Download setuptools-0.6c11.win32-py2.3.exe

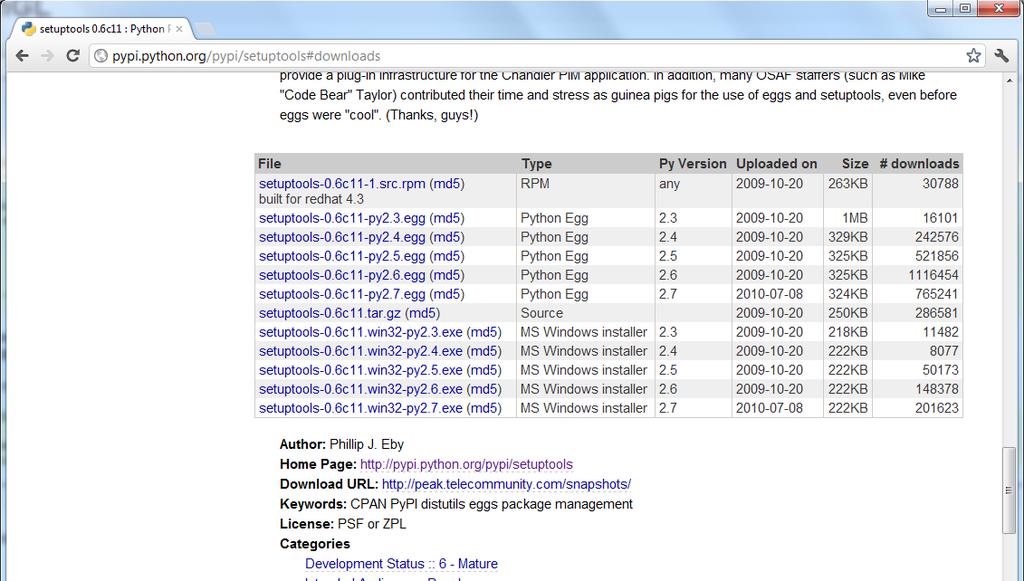point(360,332)
